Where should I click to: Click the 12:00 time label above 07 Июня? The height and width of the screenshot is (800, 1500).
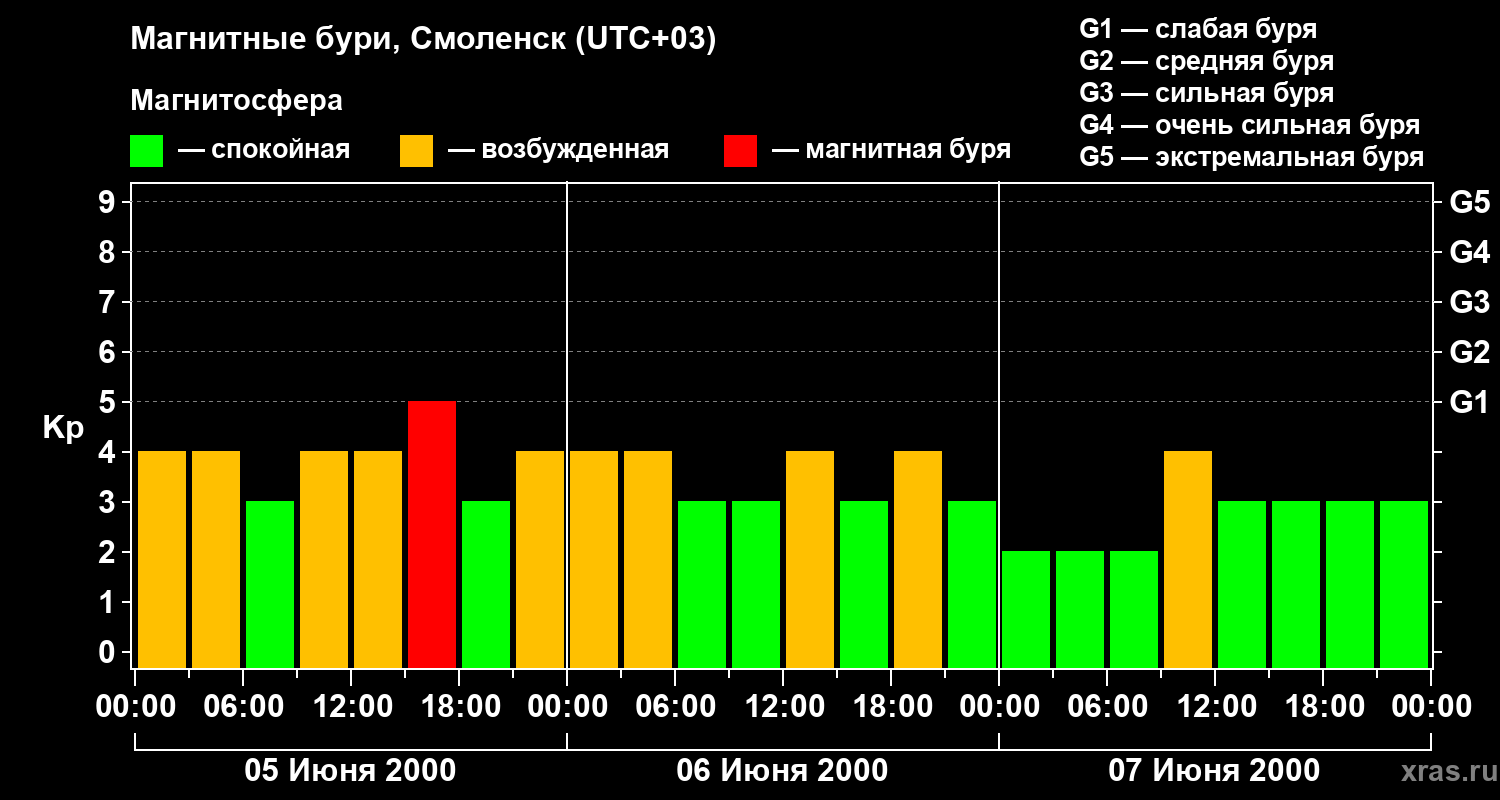point(1215,707)
